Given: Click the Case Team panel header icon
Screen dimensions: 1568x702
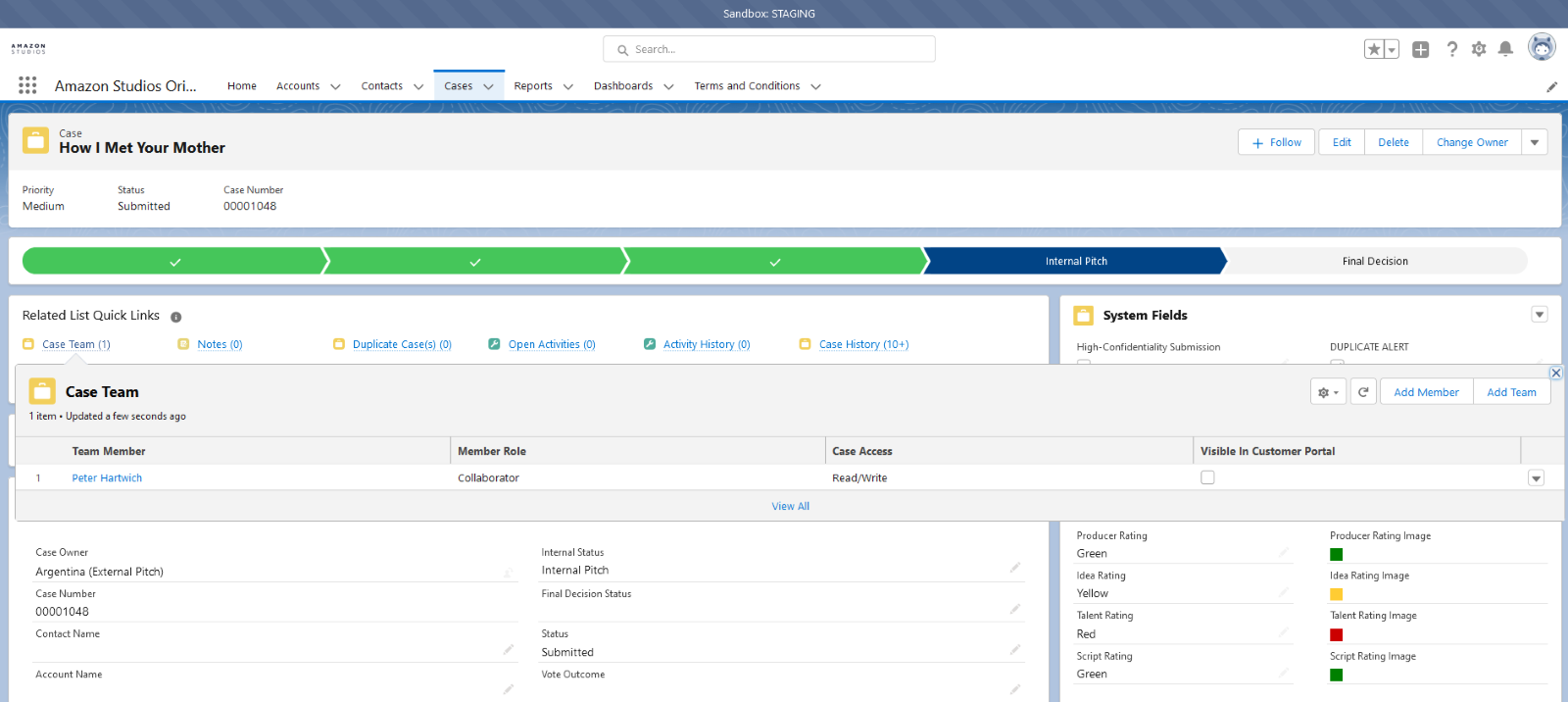Looking at the screenshot, I should 42,391.
